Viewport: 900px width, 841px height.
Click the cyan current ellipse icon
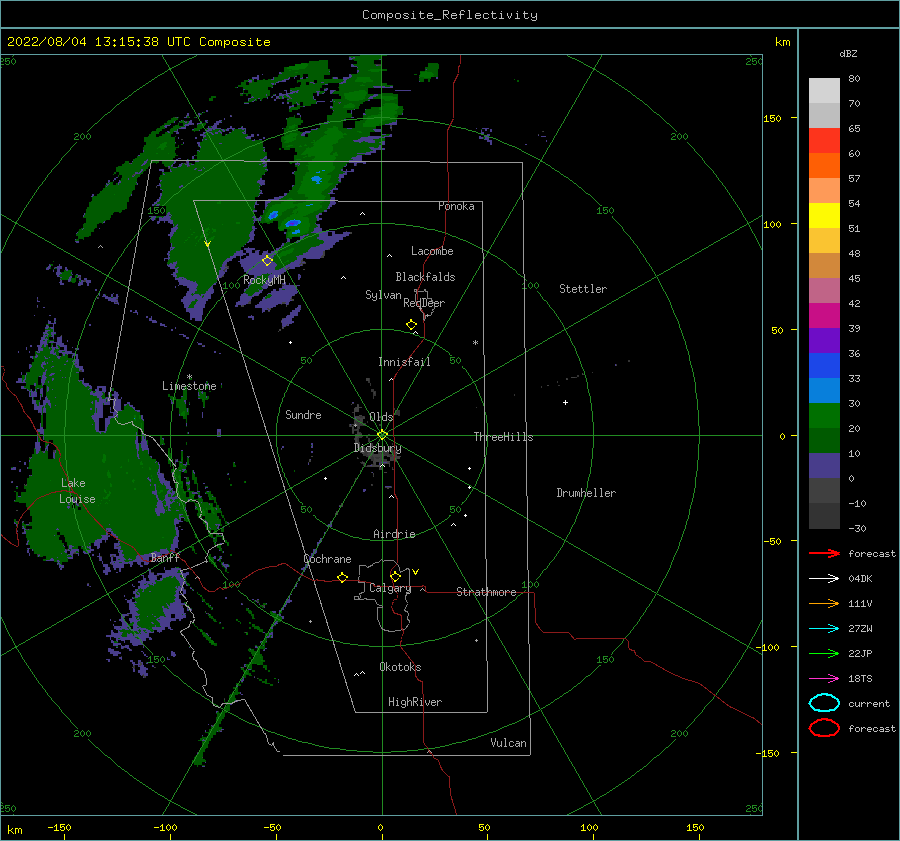click(824, 703)
